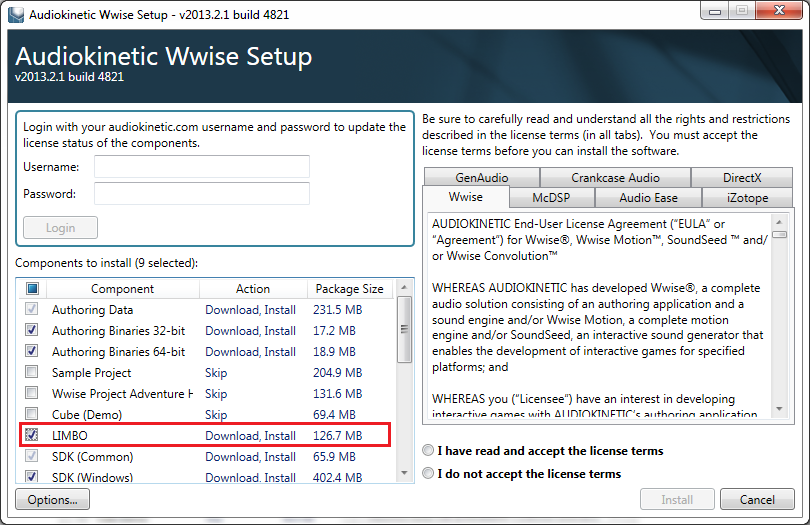Click the license text scrollbar thumb
The image size is (810, 525).
779,235
